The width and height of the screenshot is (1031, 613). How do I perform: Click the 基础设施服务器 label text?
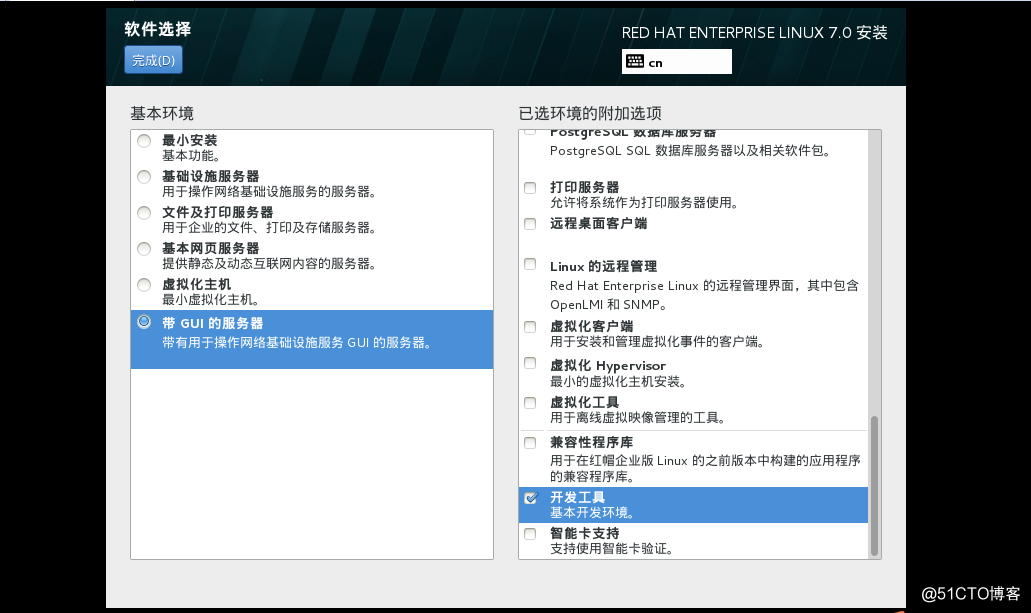click(x=210, y=176)
